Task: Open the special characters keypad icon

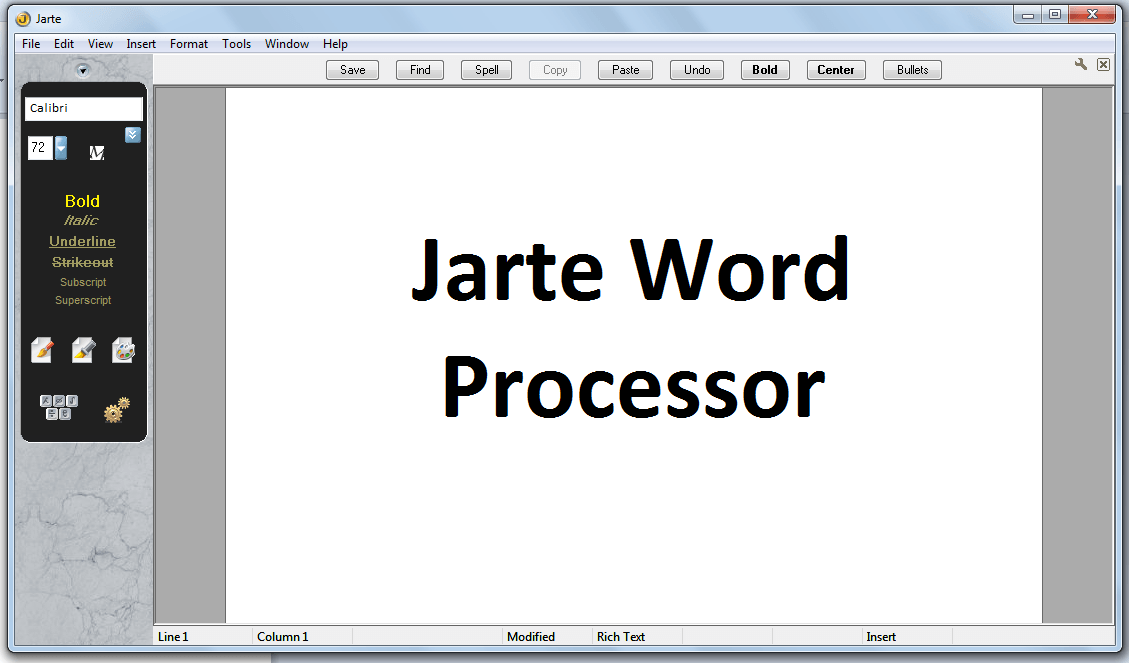Action: pyautogui.click(x=59, y=407)
